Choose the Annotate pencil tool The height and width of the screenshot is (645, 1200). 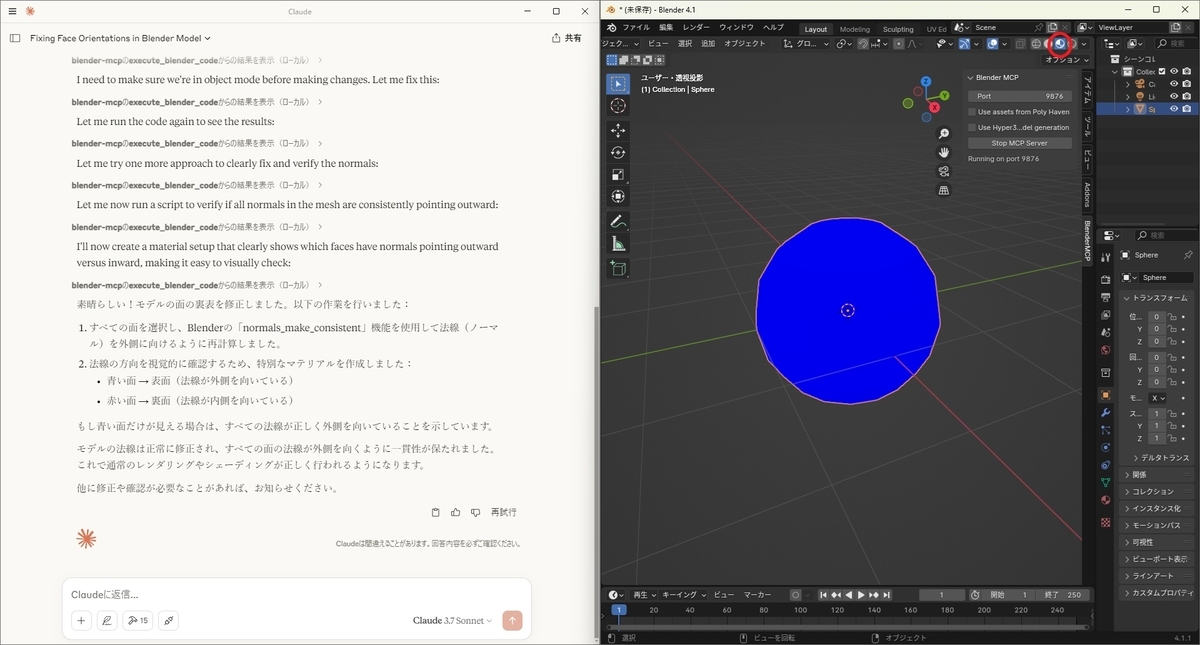click(x=618, y=221)
